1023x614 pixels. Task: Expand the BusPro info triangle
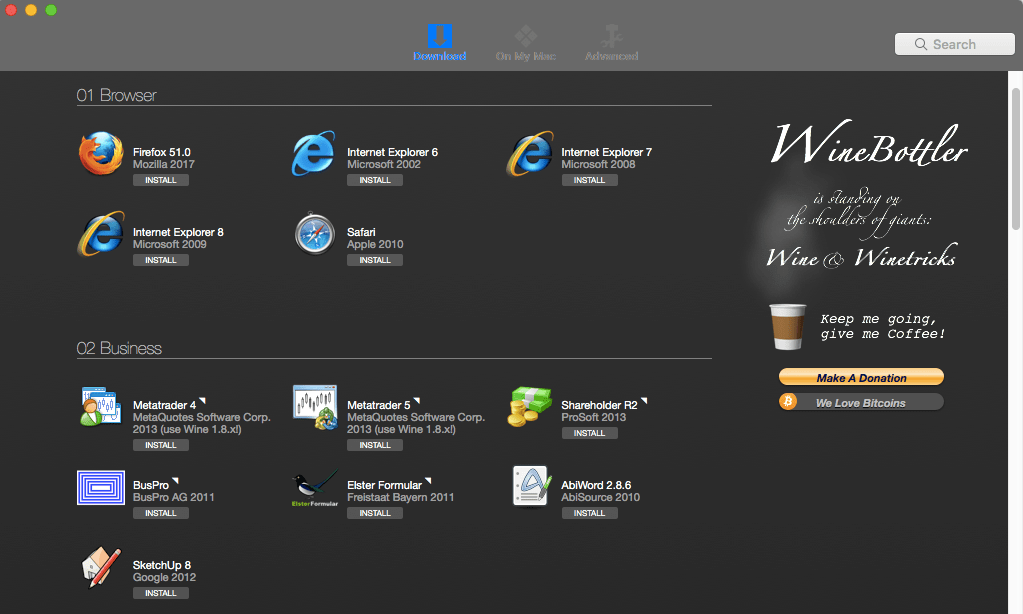(175, 481)
